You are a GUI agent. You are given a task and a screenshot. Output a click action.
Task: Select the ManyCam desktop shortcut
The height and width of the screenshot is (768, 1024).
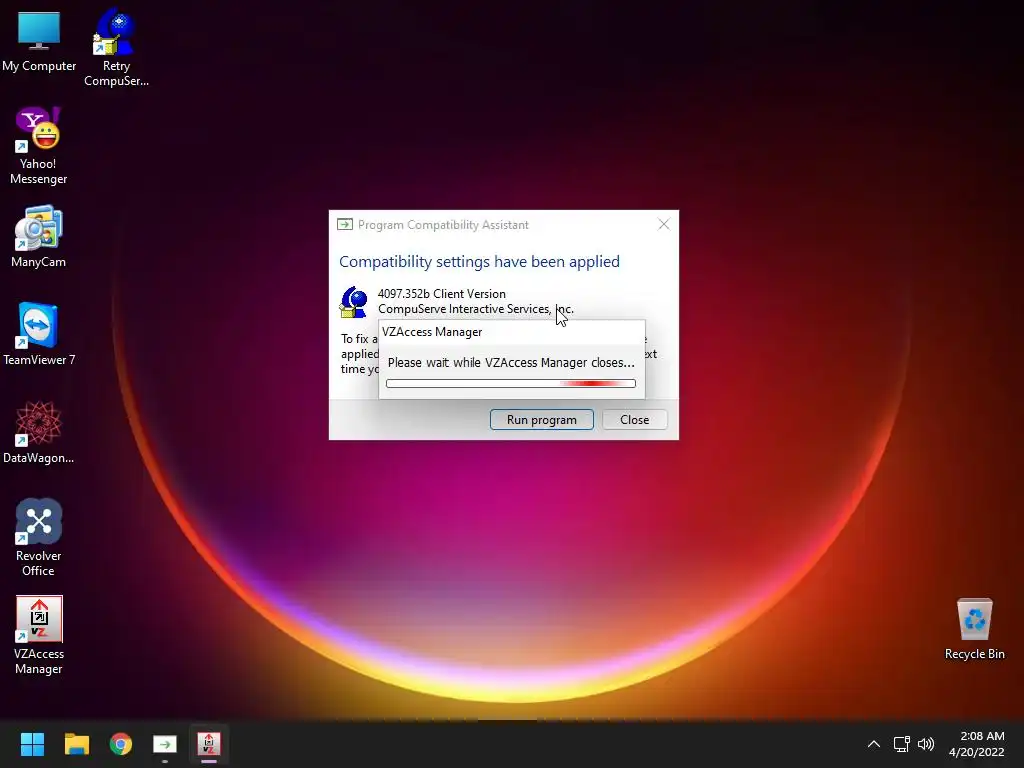click(39, 236)
